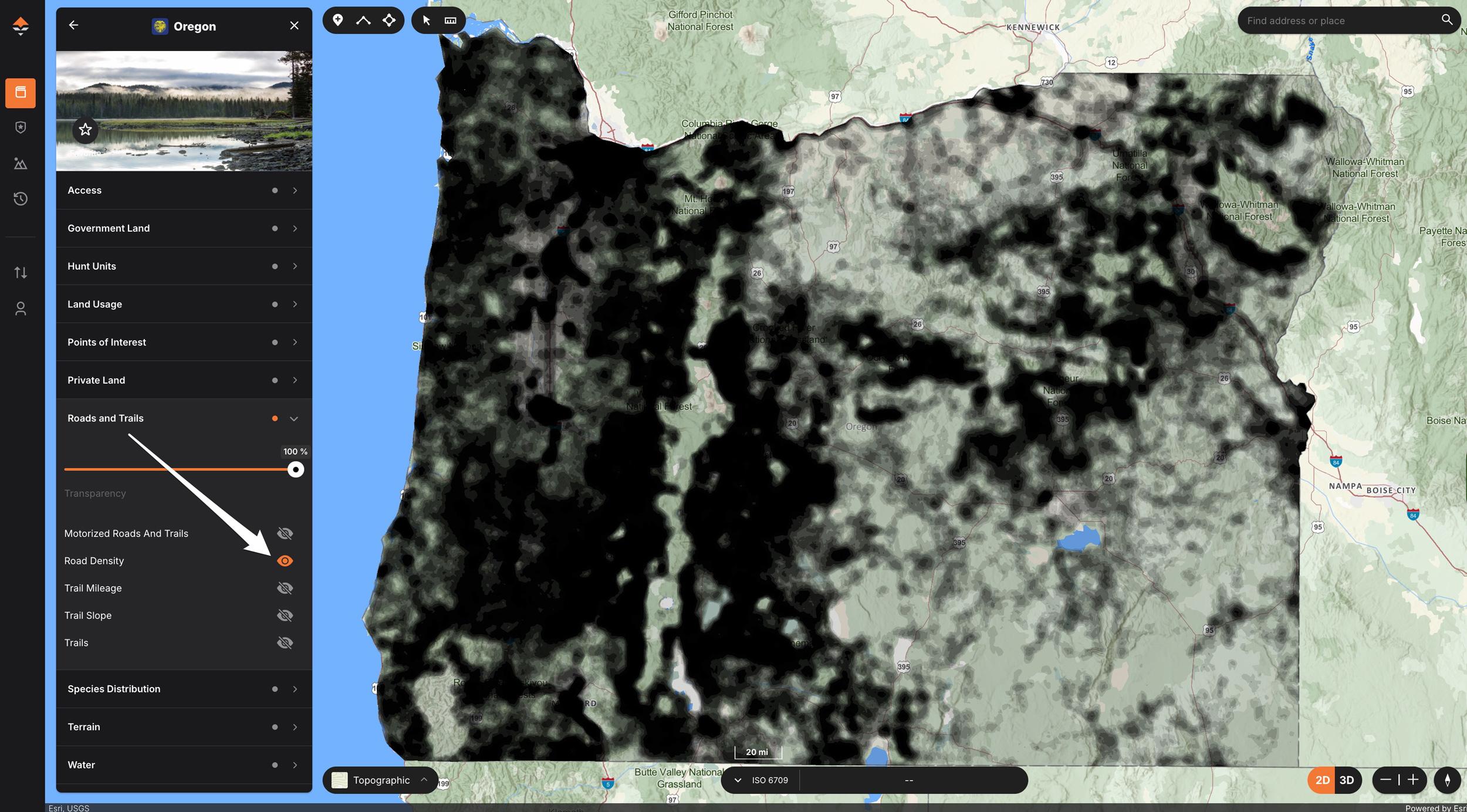This screenshot has width=1467, height=812.
Task: Activate the map cursor select tool
Action: [x=425, y=19]
